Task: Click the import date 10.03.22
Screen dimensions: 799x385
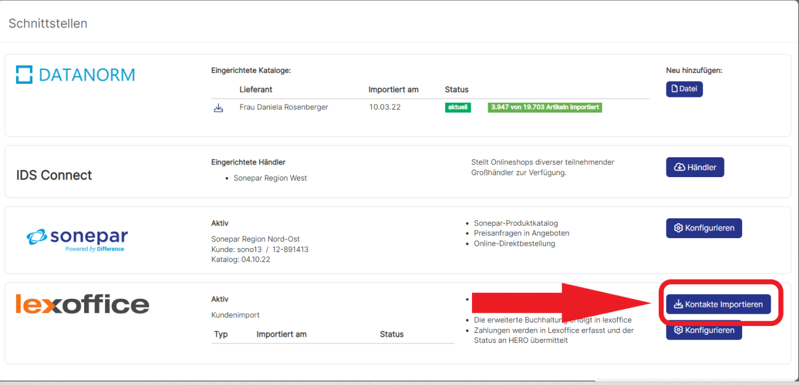Action: coord(385,107)
